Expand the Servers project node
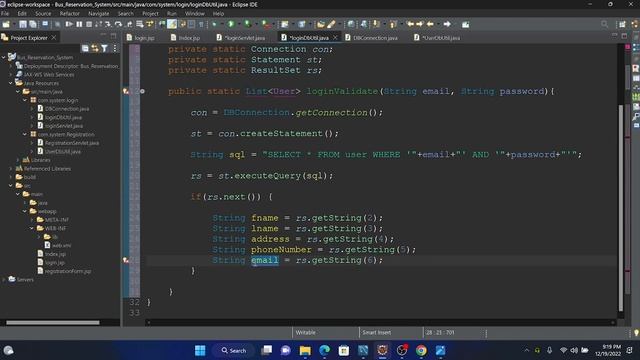 coord(4,280)
